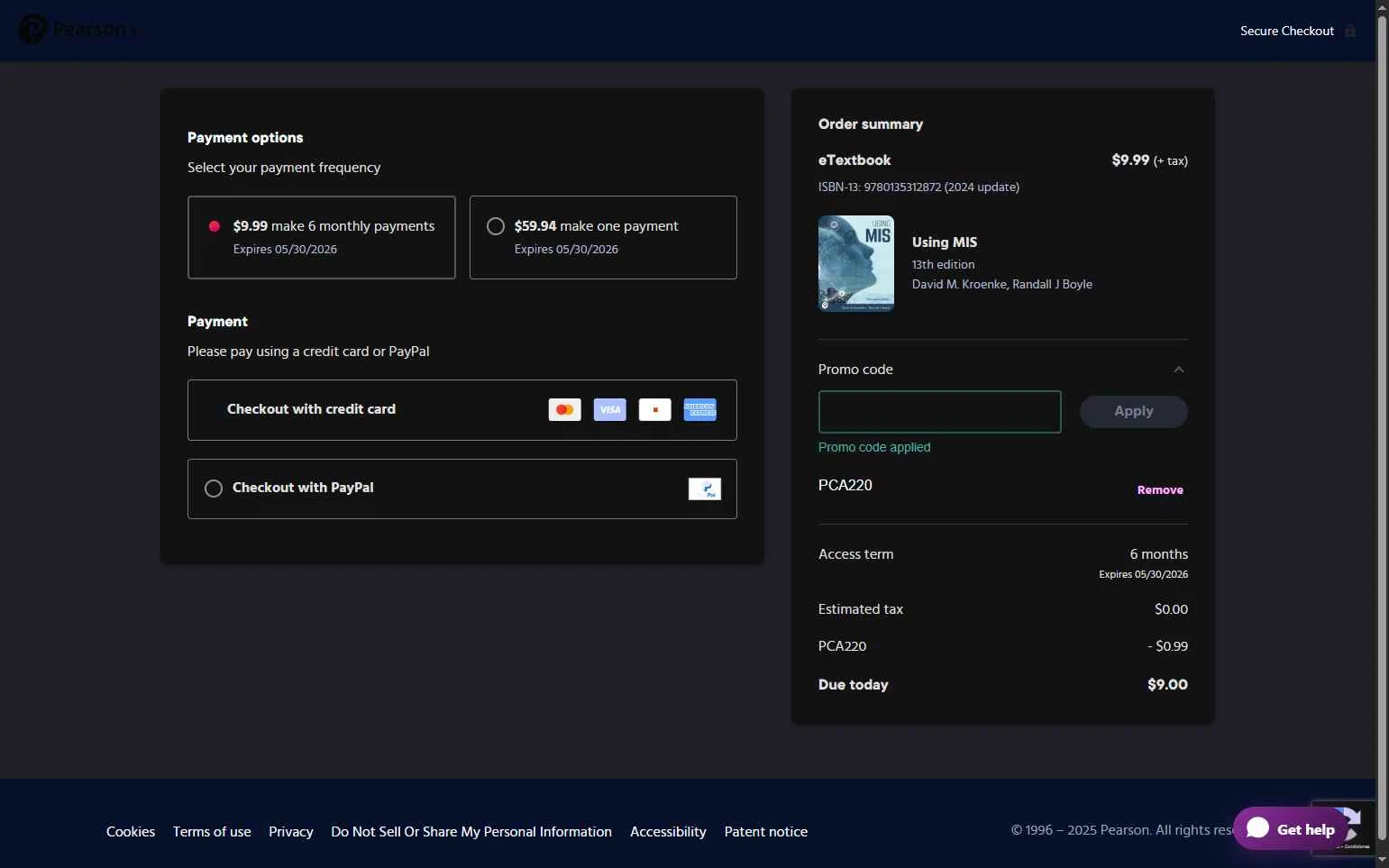The width and height of the screenshot is (1389, 868).
Task: Click the Mastercard card icon
Action: pos(565,409)
